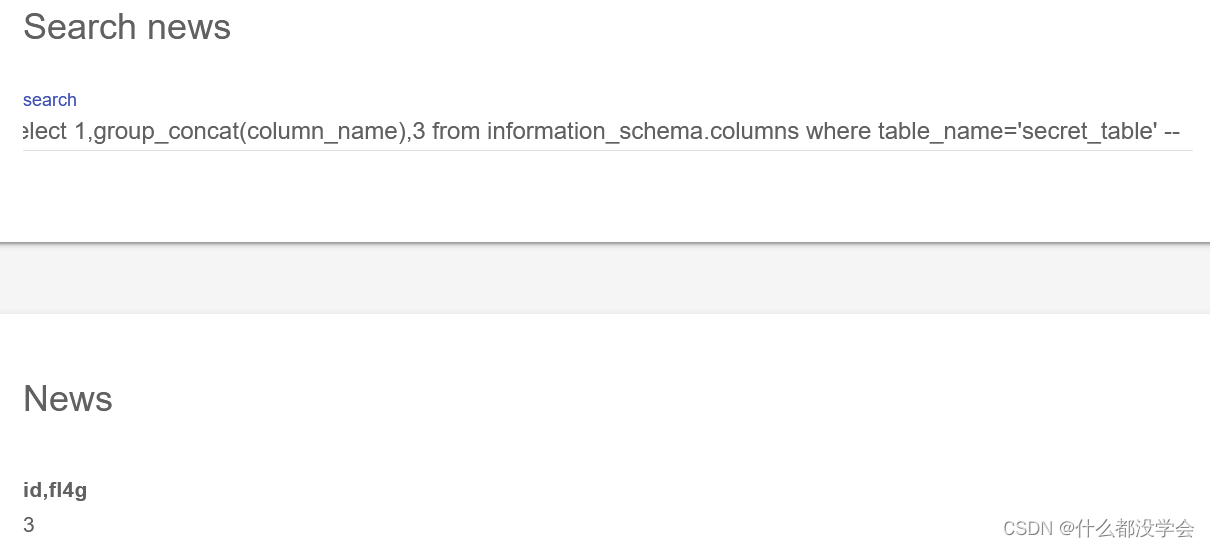Screen dimensions: 1210x547
Task: Place cursor on group_concat(column_name) in the query
Action: pyautogui.click(x=248, y=131)
